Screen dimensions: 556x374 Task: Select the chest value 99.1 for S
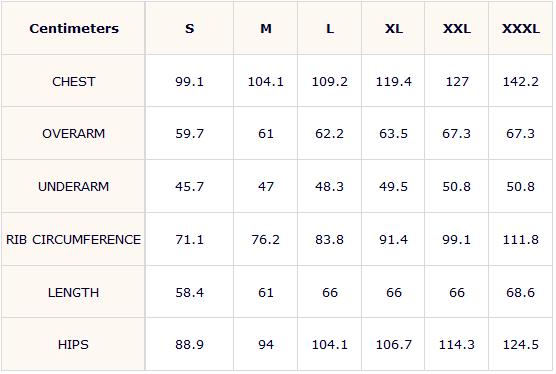[x=189, y=82]
